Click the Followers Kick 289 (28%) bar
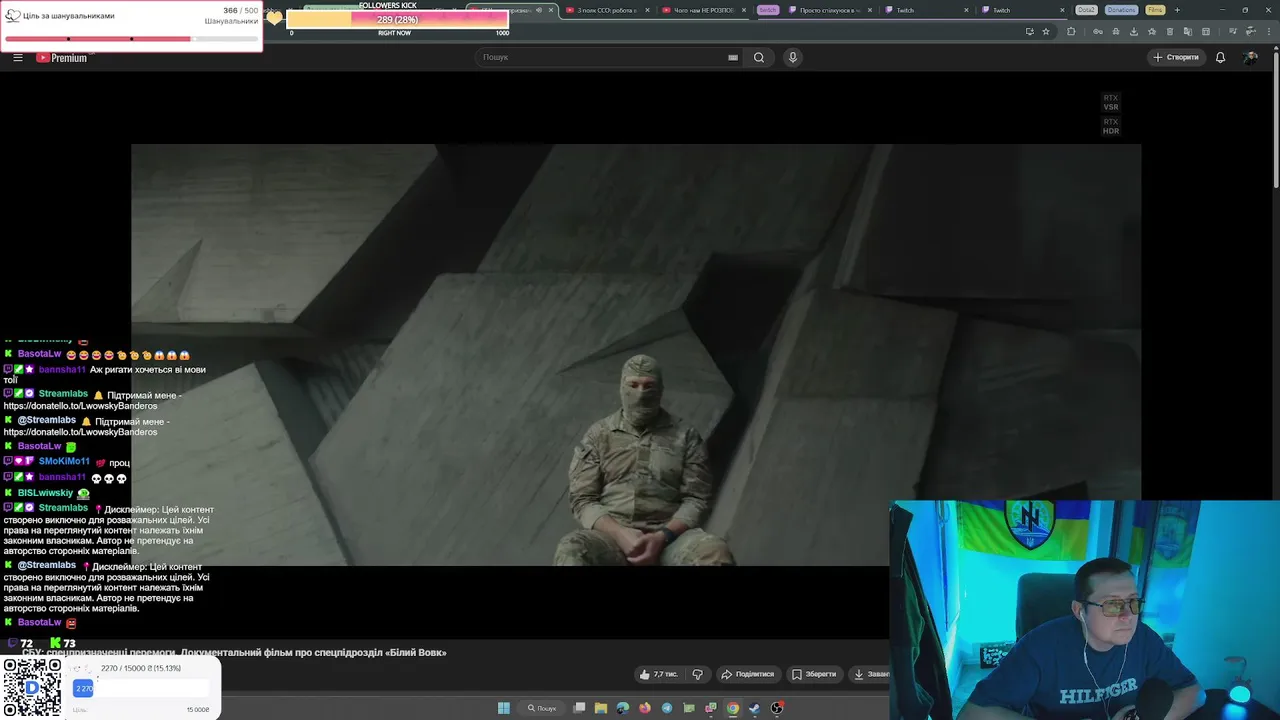The height and width of the screenshot is (720, 1280). point(397,20)
